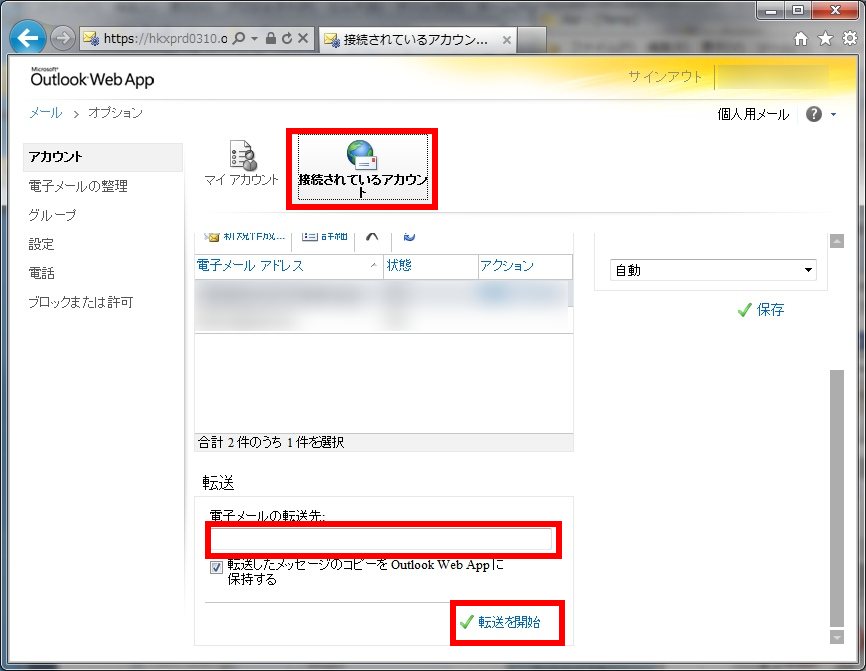
Task: Click 転送を開始 button
Action: [x=500, y=622]
